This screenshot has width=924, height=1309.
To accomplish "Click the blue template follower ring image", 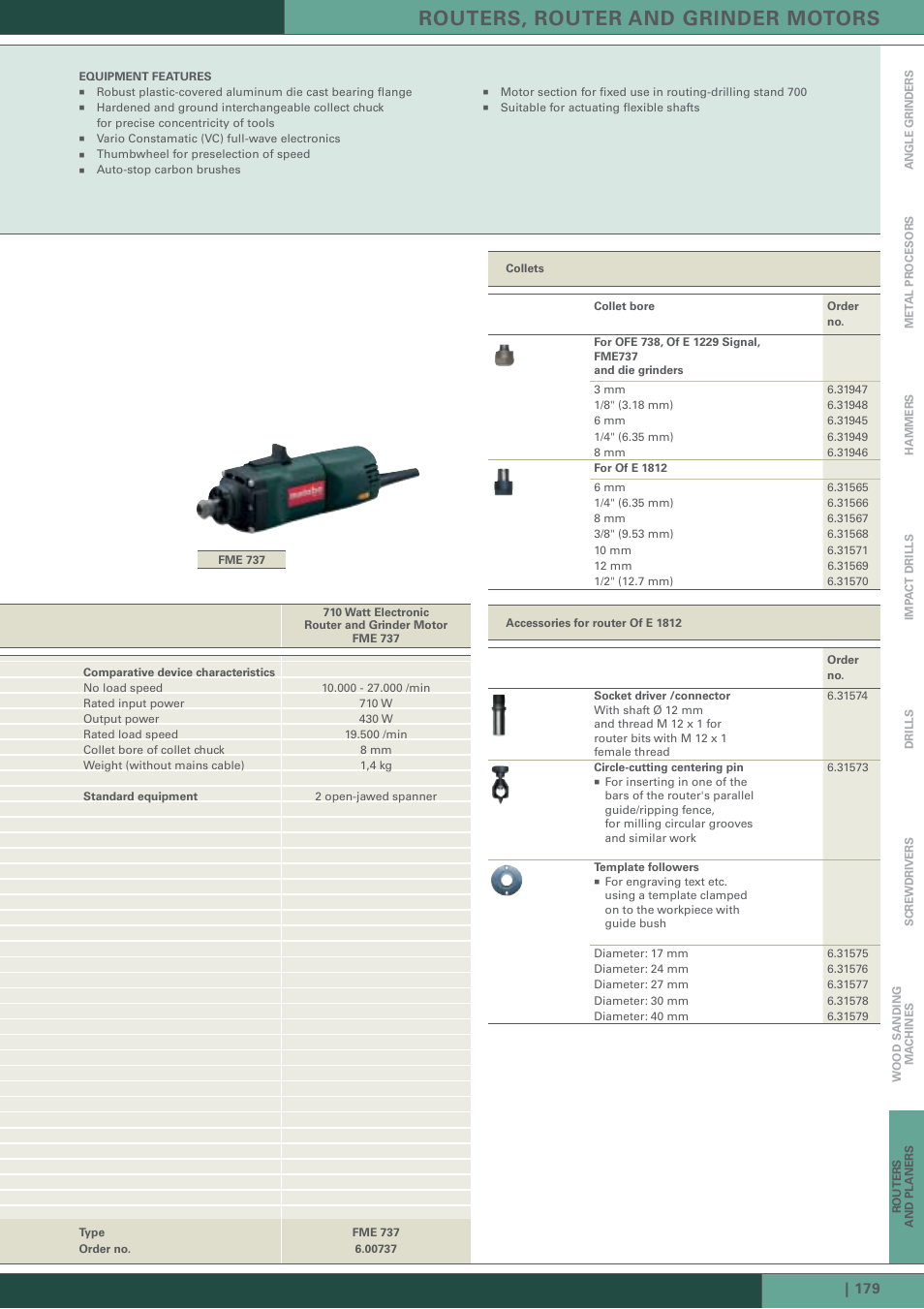I will pyautogui.click(x=507, y=880).
